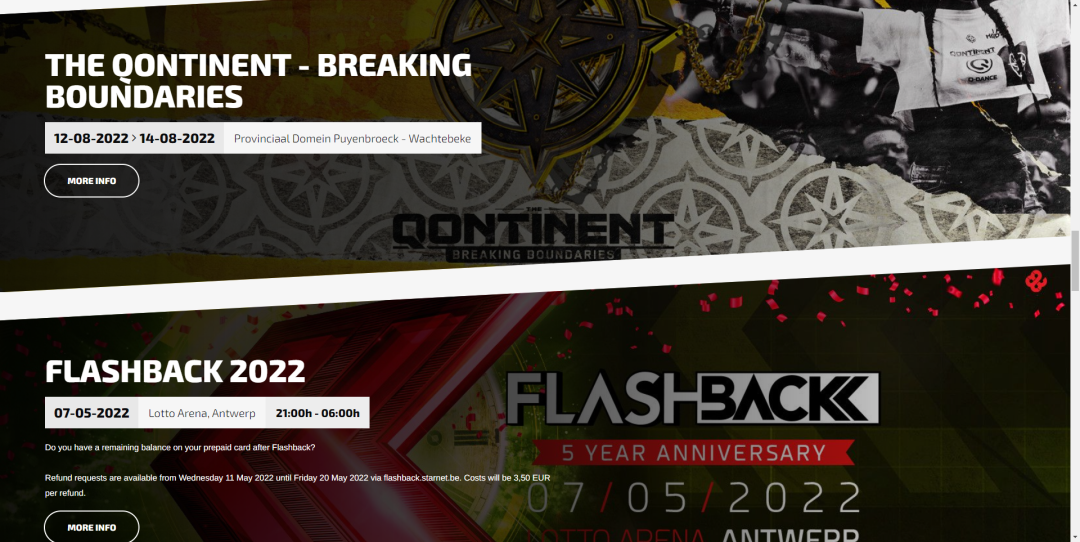Image resolution: width=1080 pixels, height=542 pixels.
Task: Click the red ampersand symbol among confetti
Action: [1035, 280]
